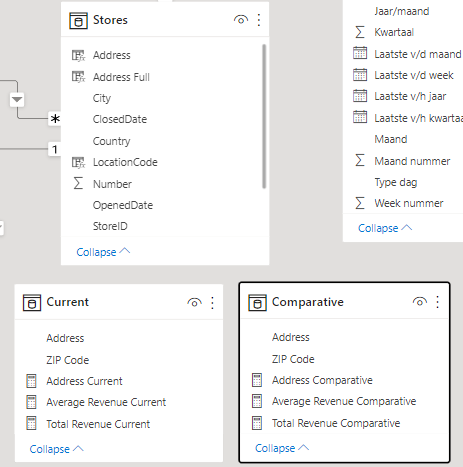The image size is (463, 467).
Task: Click the Comparative table title
Action: [308, 302]
